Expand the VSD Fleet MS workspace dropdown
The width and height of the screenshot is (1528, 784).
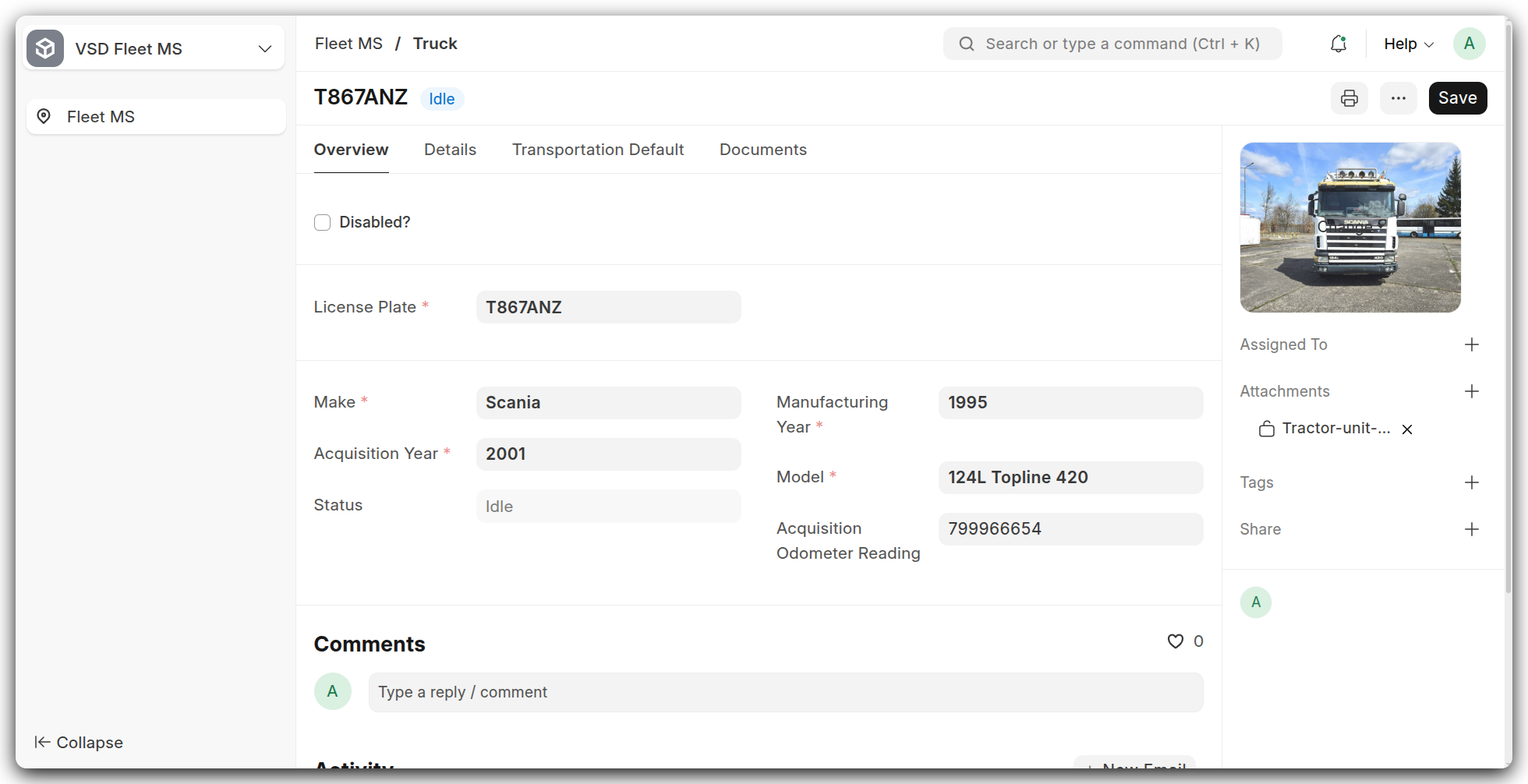coord(265,48)
